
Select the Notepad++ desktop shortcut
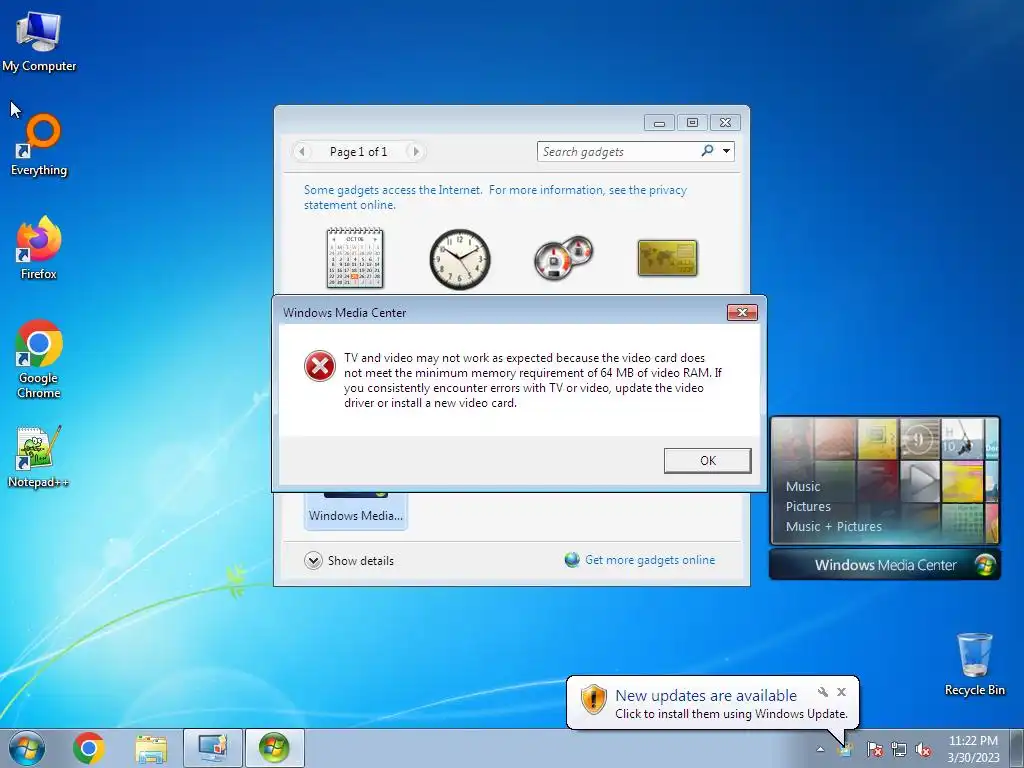[x=39, y=457]
